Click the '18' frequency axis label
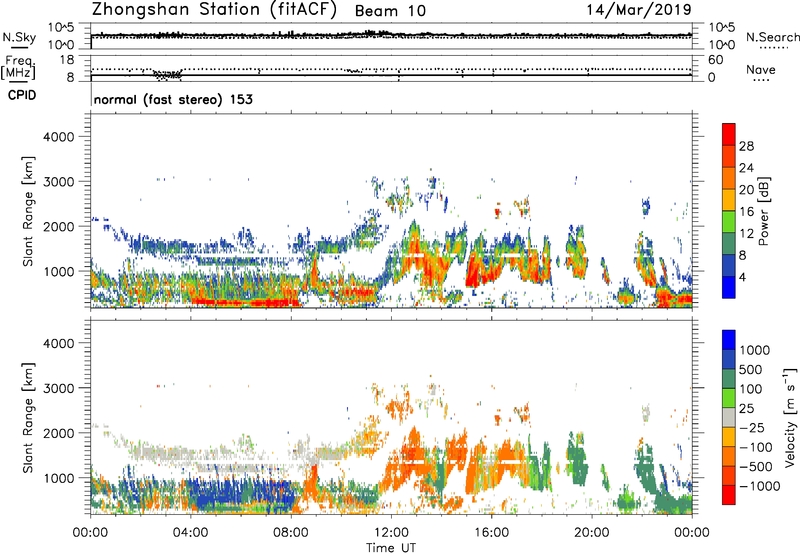 click(x=66, y=60)
